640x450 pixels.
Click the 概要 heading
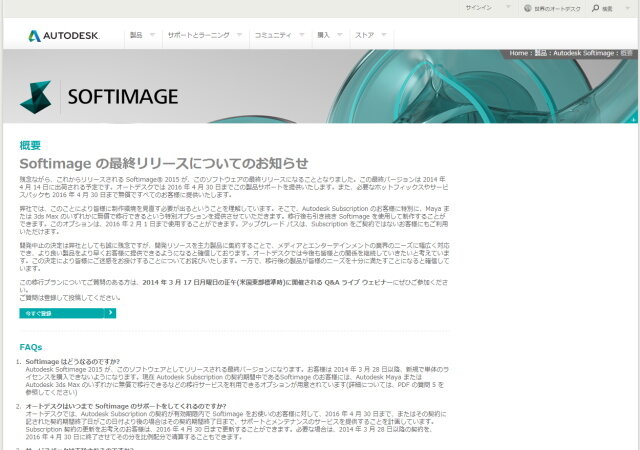click(x=30, y=145)
